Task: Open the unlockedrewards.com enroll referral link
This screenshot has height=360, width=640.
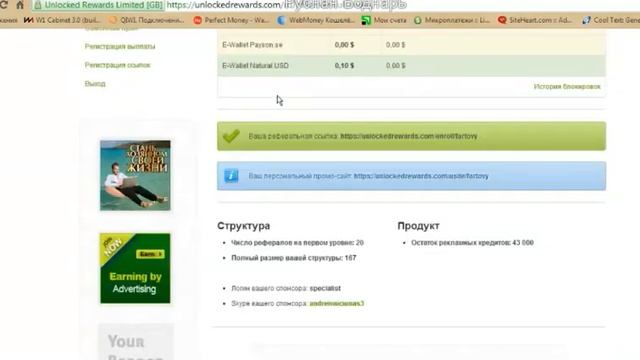Action: pyautogui.click(x=409, y=136)
